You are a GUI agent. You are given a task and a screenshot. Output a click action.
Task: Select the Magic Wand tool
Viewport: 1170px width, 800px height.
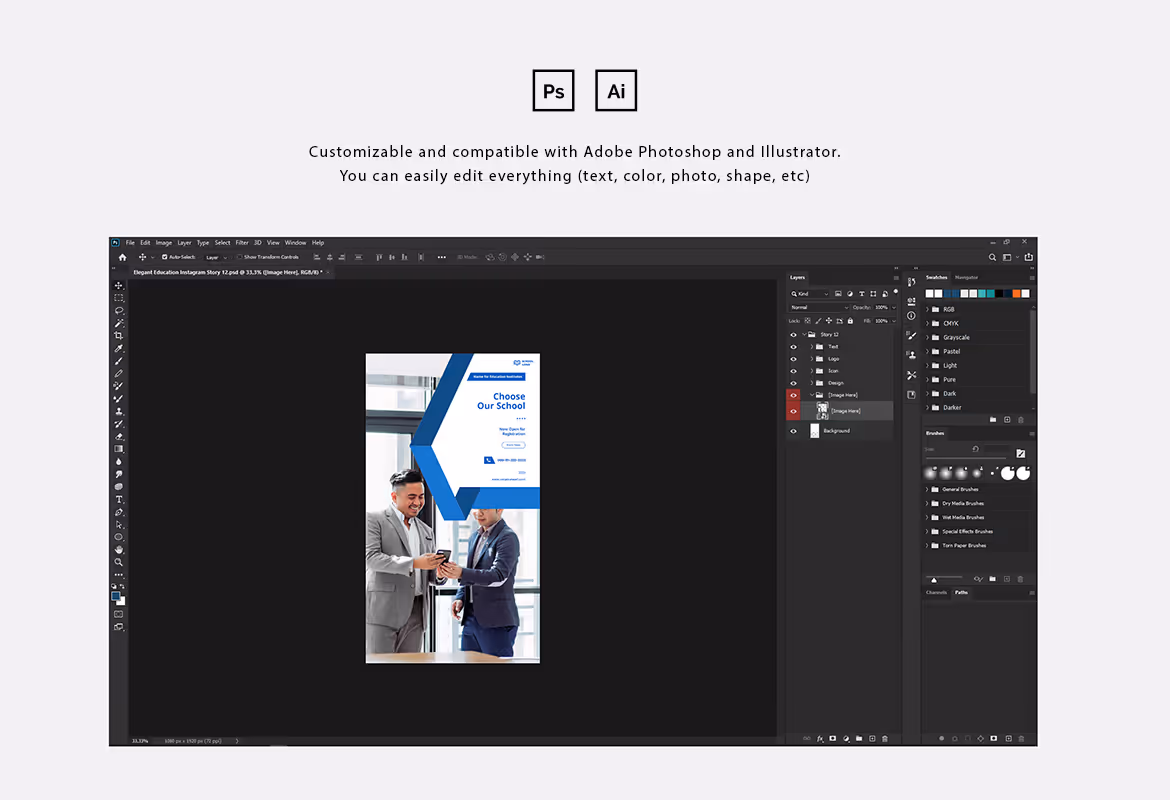[x=119, y=323]
